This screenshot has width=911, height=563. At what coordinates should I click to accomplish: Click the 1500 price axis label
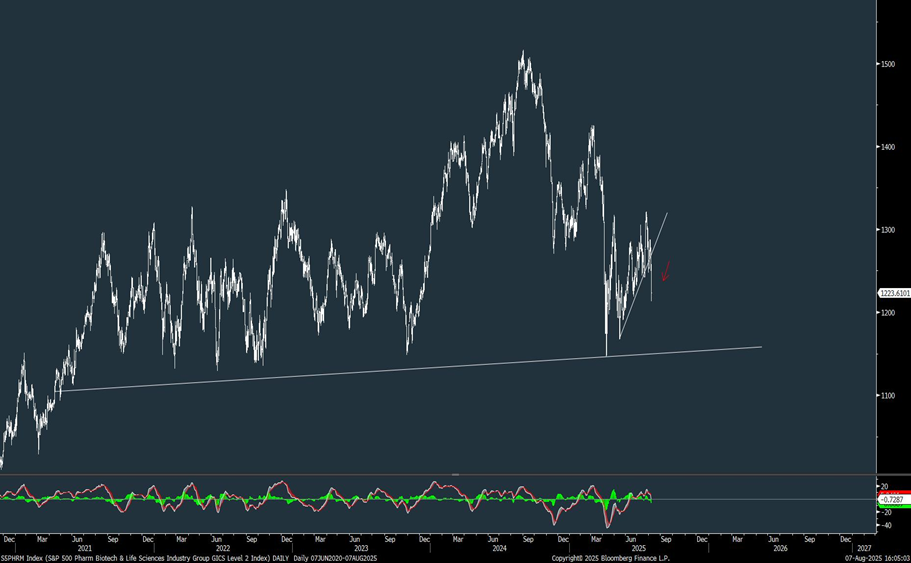[888, 64]
